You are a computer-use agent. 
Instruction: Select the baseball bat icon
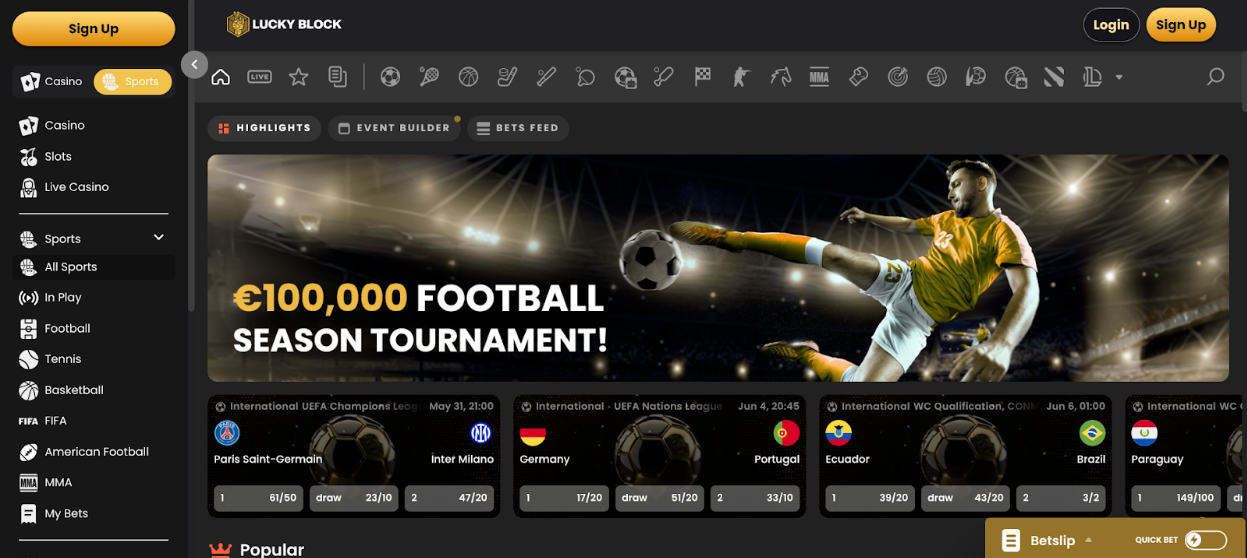click(x=546, y=77)
